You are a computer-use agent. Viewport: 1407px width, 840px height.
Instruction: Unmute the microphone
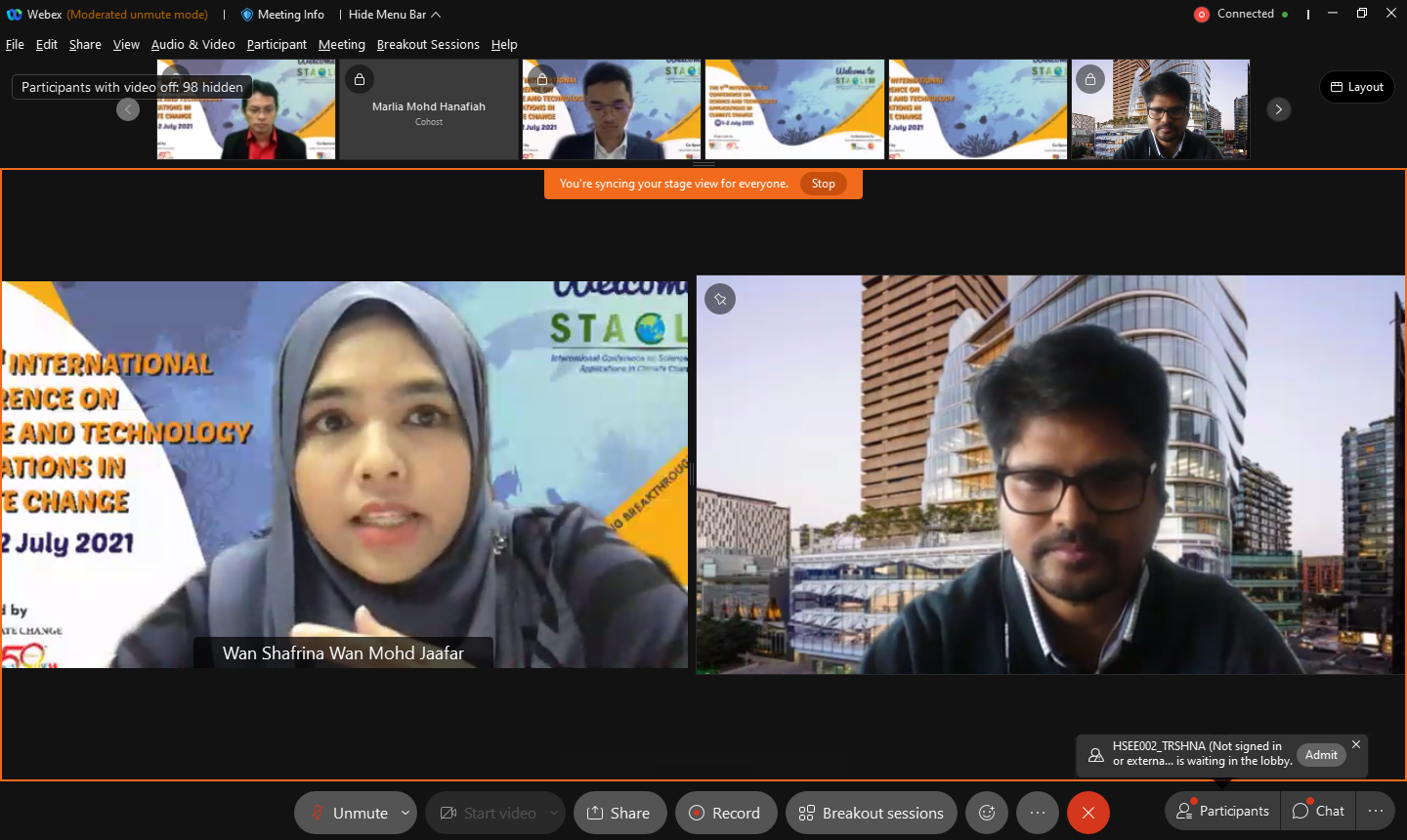pos(348,813)
